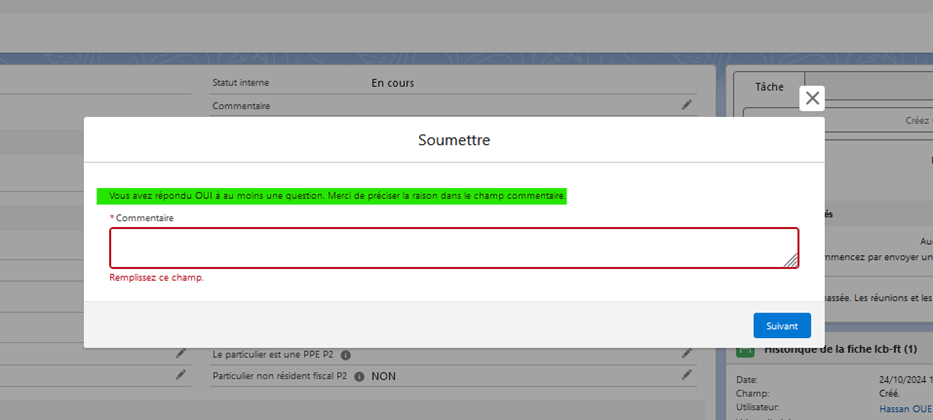Screen dimensions: 933x420
Task: Grab the Commentaire text area resize handle
Action: click(x=790, y=260)
